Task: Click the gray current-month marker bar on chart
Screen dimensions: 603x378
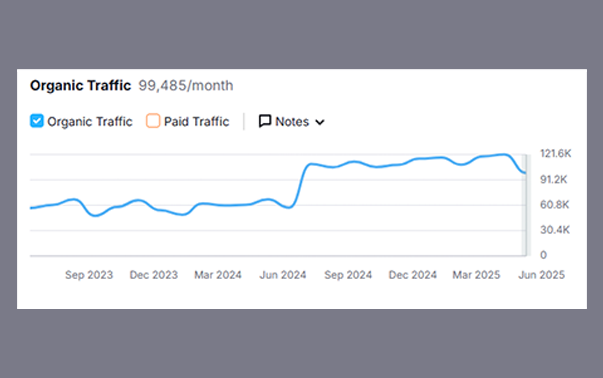Action: pyautogui.click(x=526, y=205)
